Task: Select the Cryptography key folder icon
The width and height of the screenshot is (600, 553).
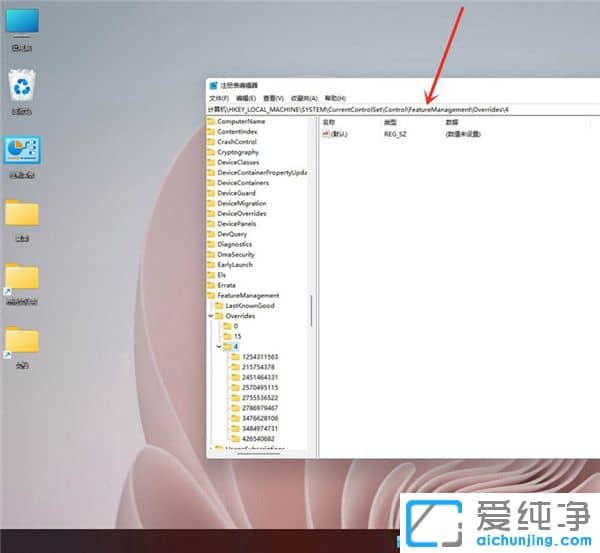Action: click(211, 152)
